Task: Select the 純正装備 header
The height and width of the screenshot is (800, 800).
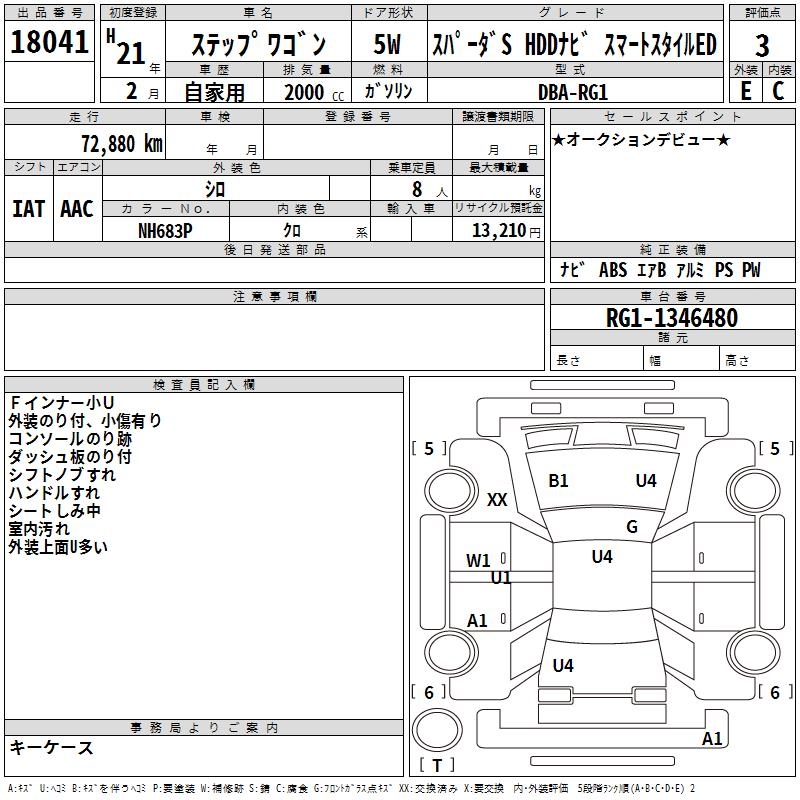Action: coord(672,249)
